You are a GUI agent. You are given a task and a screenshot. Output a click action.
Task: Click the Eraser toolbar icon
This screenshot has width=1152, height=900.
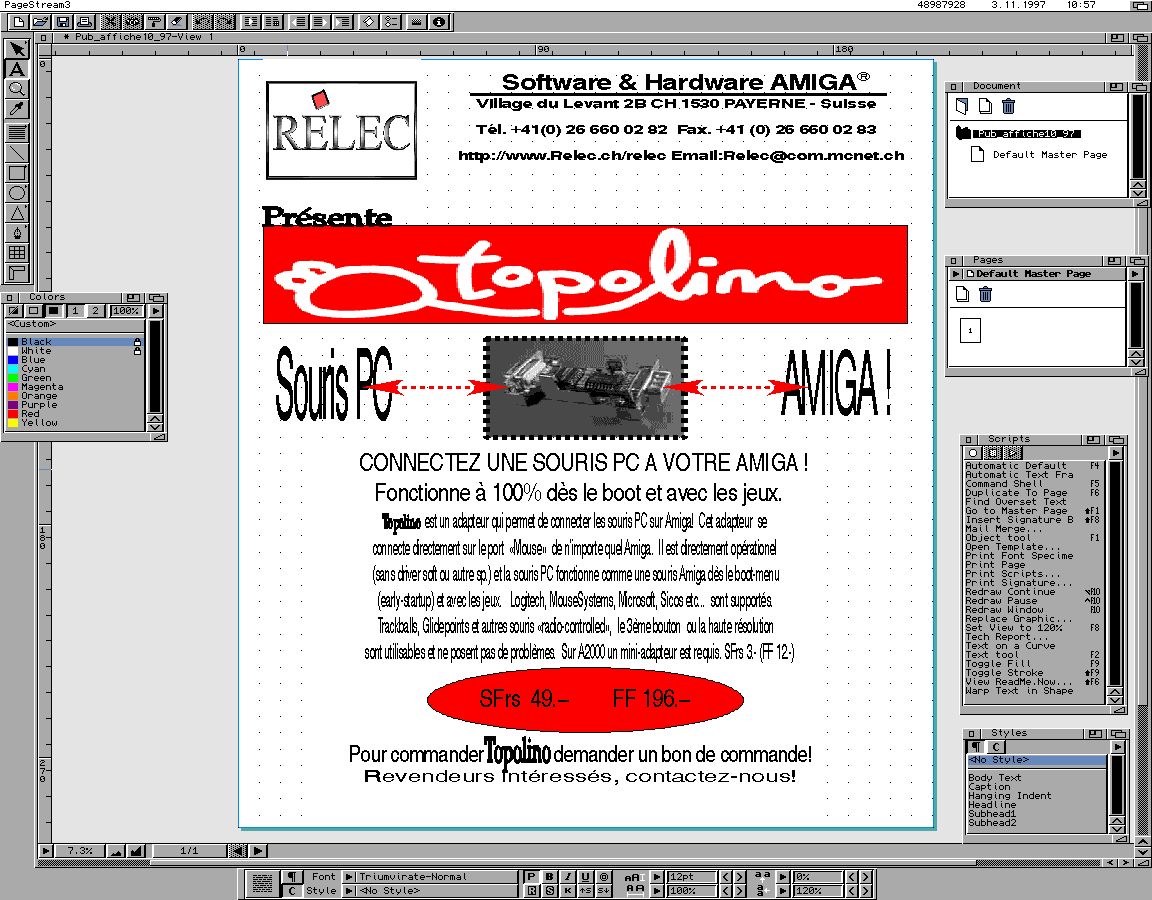tap(176, 22)
